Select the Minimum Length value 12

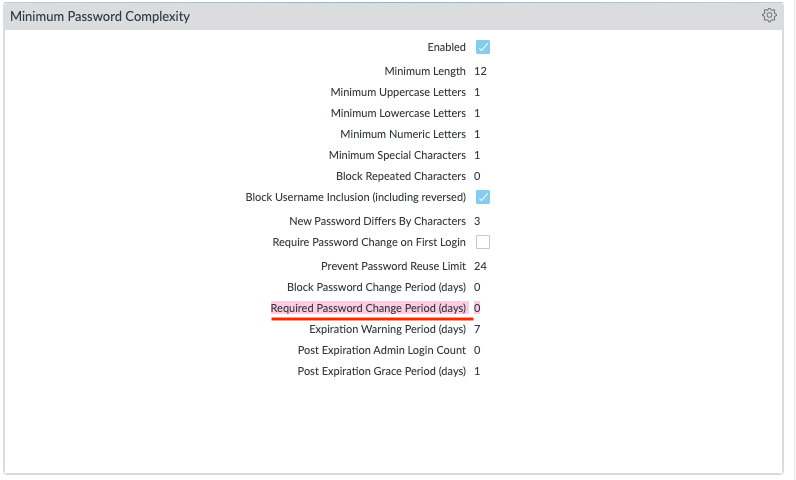(480, 72)
